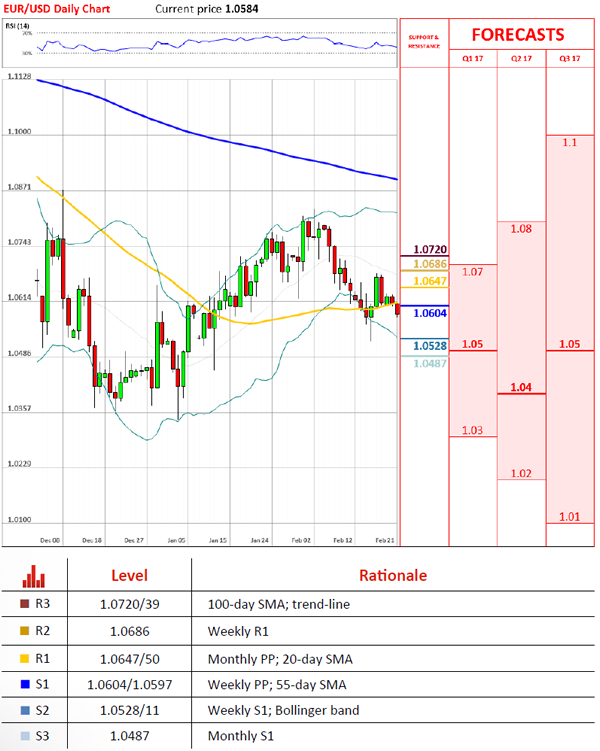
Task: Click the R1 row label
Action: coord(43,659)
